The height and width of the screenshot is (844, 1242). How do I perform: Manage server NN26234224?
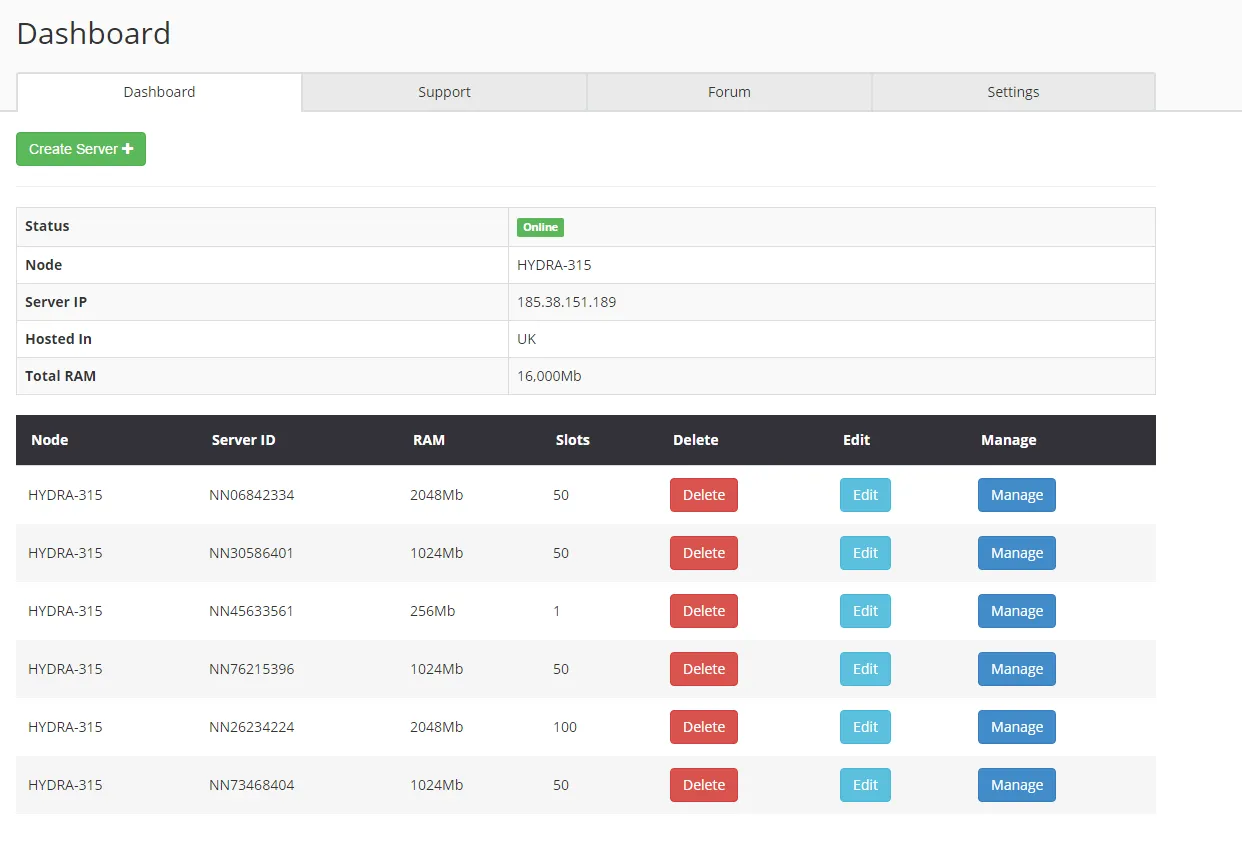pos(1017,727)
